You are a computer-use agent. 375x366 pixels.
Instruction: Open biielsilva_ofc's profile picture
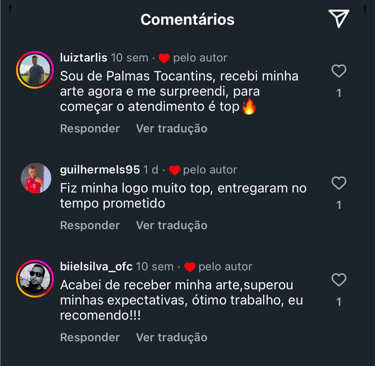[x=35, y=279]
